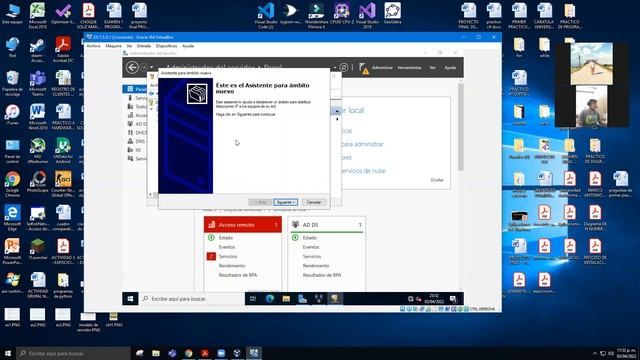Open VirtualBox Archivo menu

point(93,46)
